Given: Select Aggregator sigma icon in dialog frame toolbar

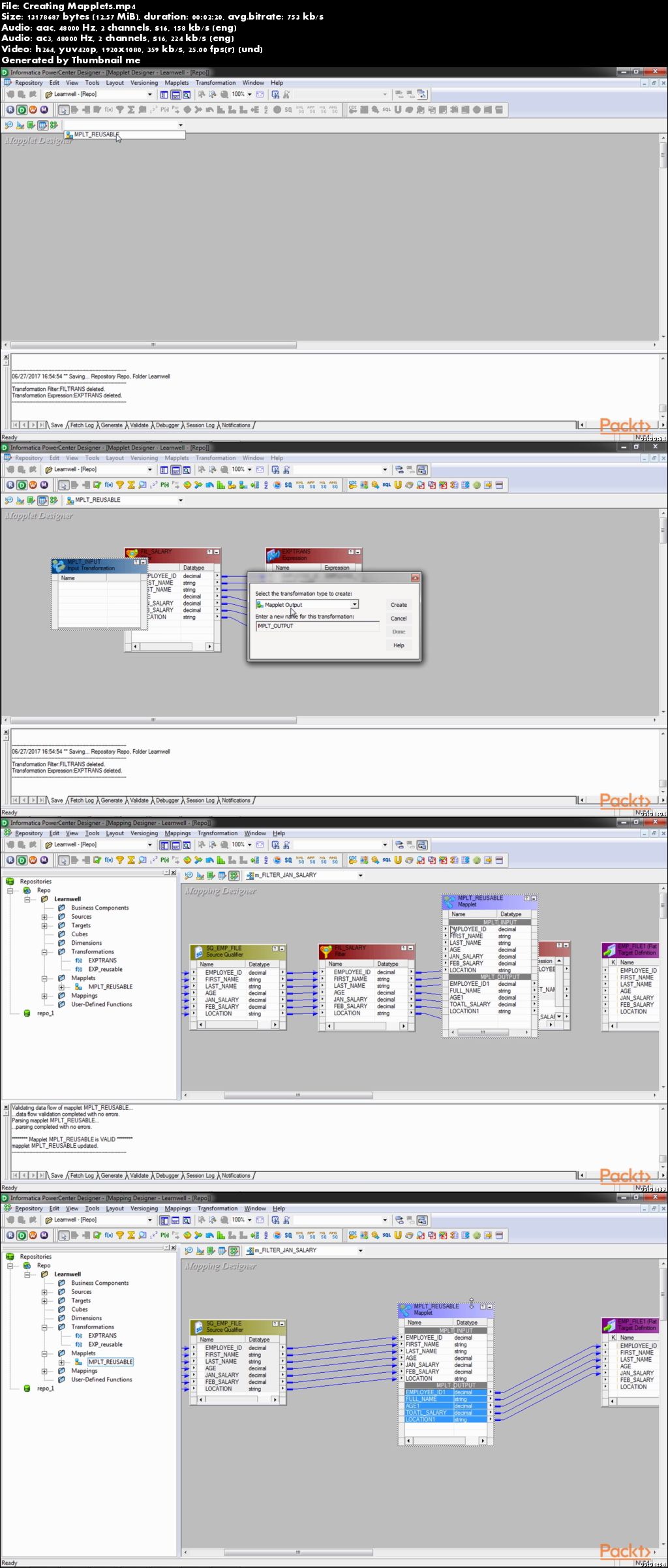Looking at the screenshot, I should click(131, 485).
